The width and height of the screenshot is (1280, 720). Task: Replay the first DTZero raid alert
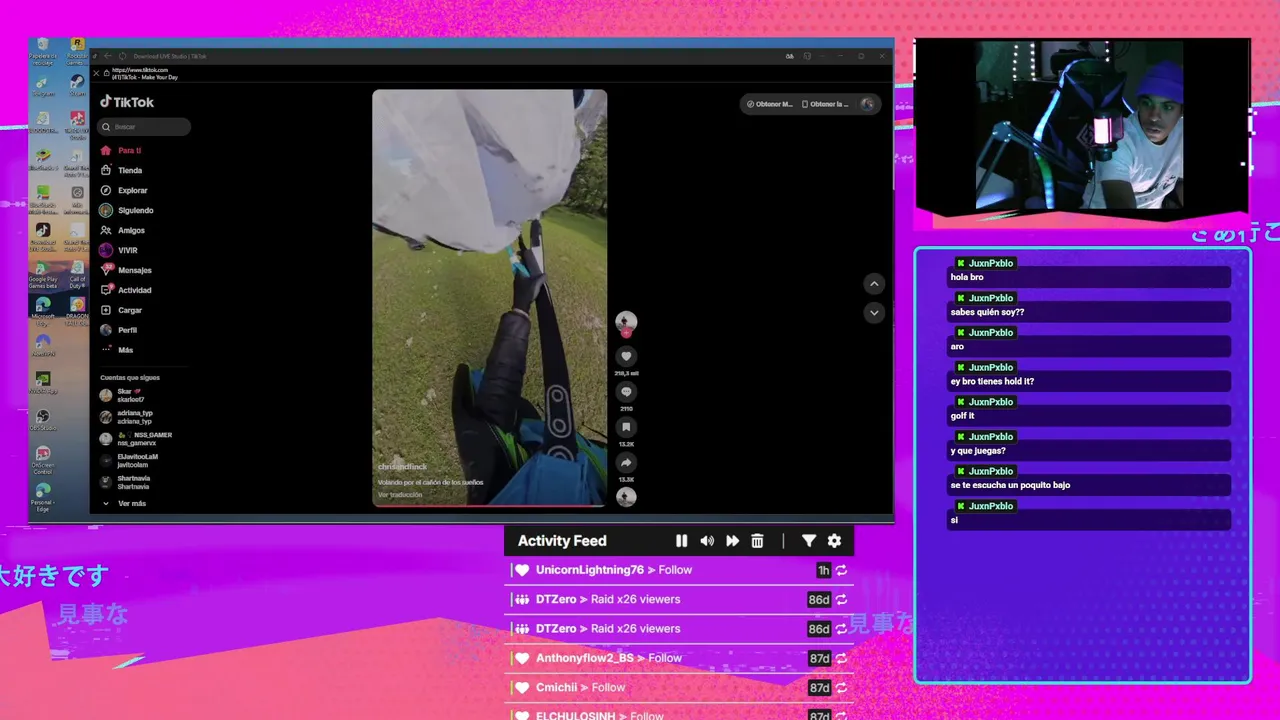coord(841,600)
